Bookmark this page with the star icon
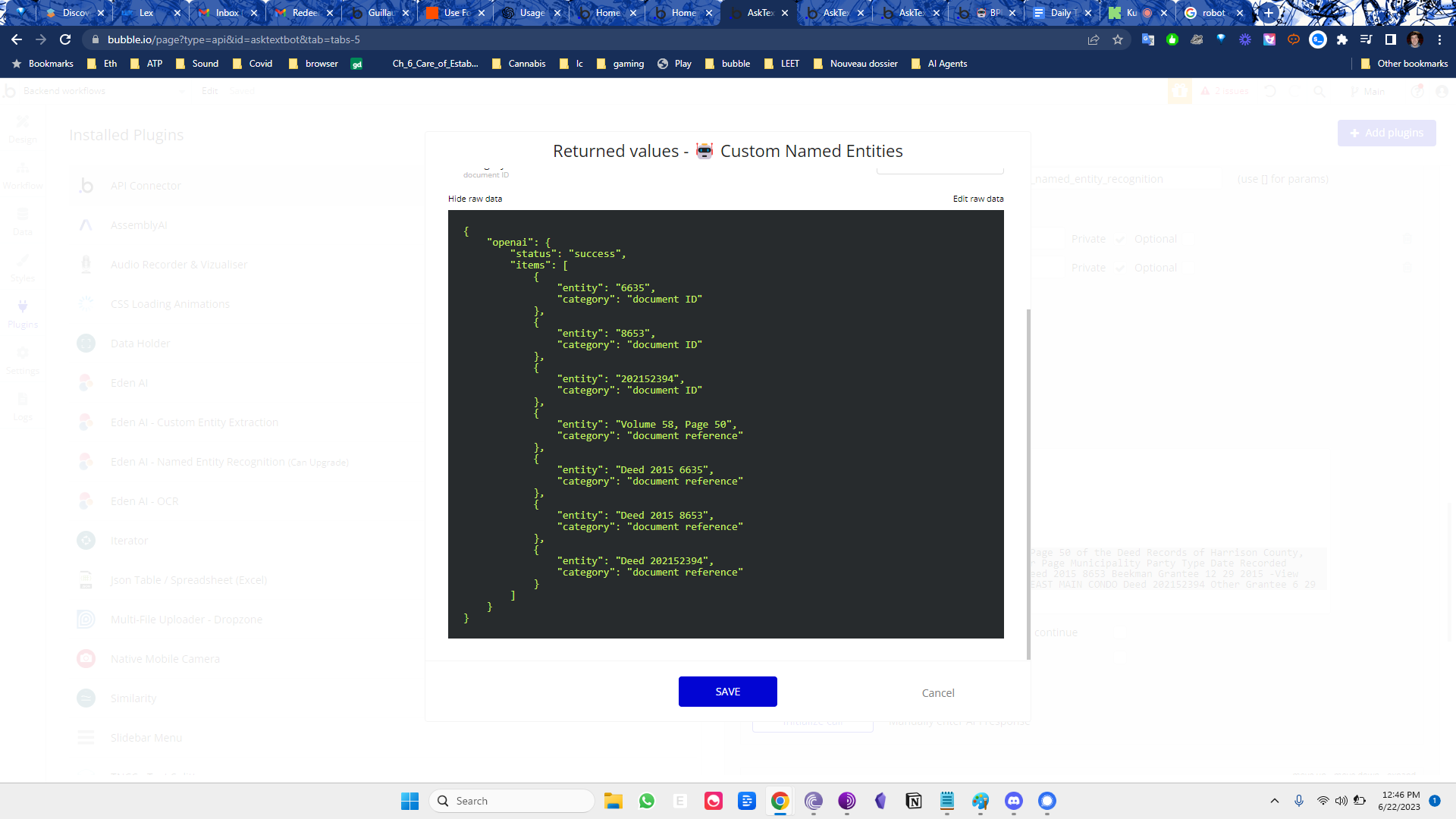 [1118, 39]
